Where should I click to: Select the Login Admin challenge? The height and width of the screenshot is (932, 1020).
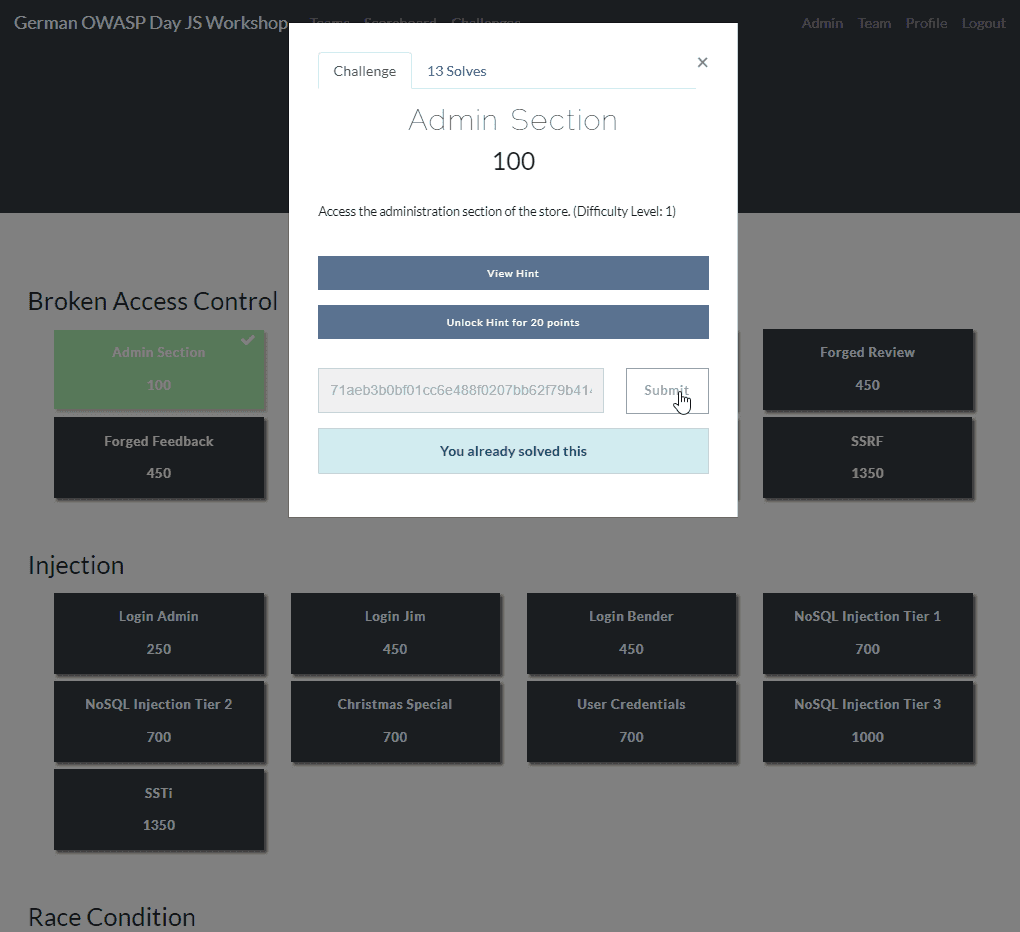point(159,633)
